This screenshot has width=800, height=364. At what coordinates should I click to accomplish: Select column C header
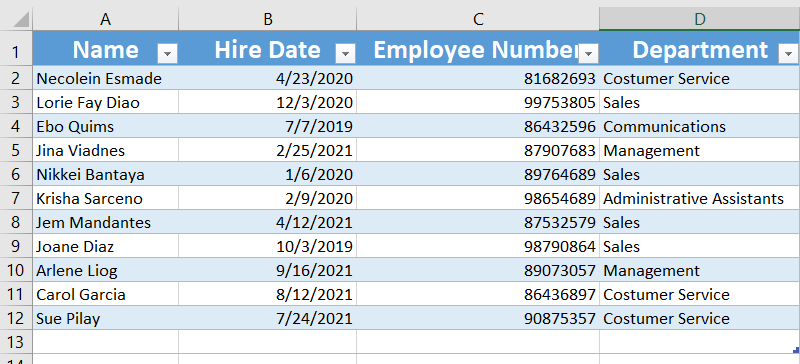pos(478,19)
